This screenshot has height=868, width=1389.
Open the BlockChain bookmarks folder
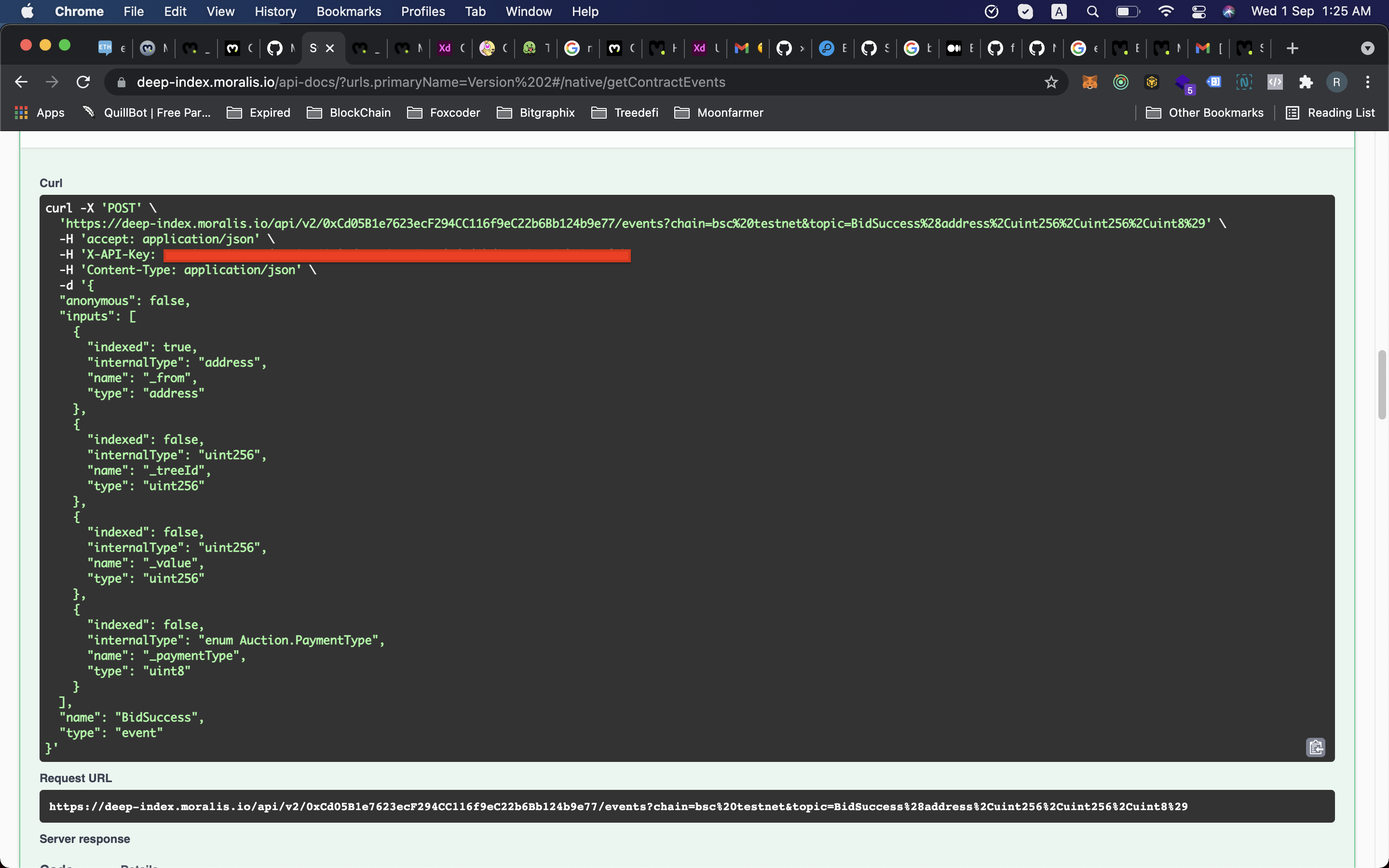click(348, 112)
